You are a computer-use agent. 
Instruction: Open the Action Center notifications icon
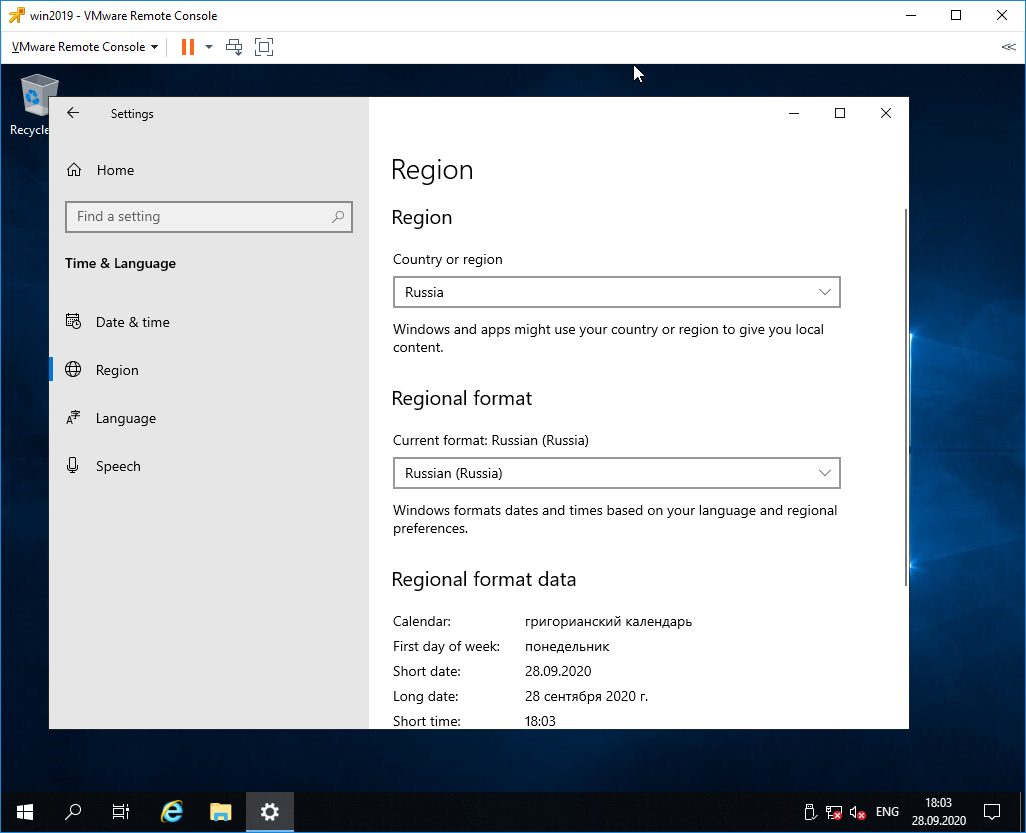pos(992,812)
